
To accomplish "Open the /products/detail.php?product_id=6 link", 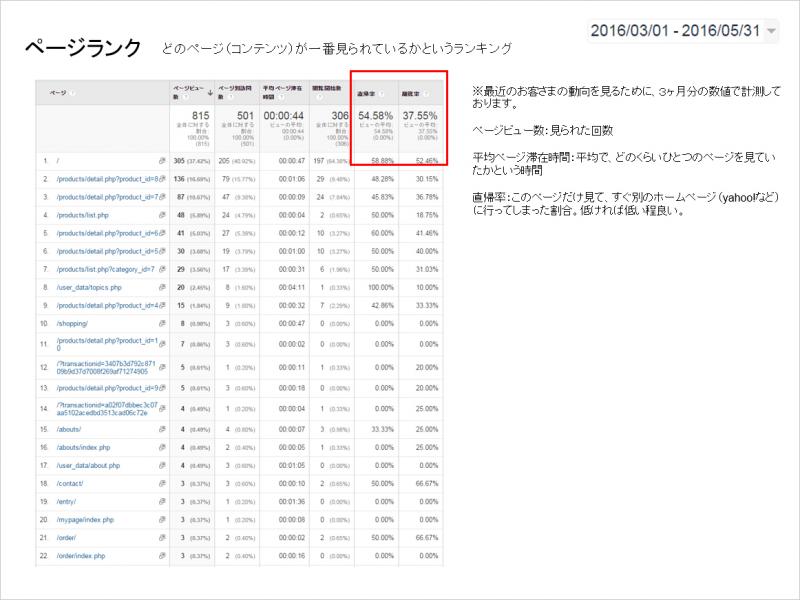I will pos(108,233).
